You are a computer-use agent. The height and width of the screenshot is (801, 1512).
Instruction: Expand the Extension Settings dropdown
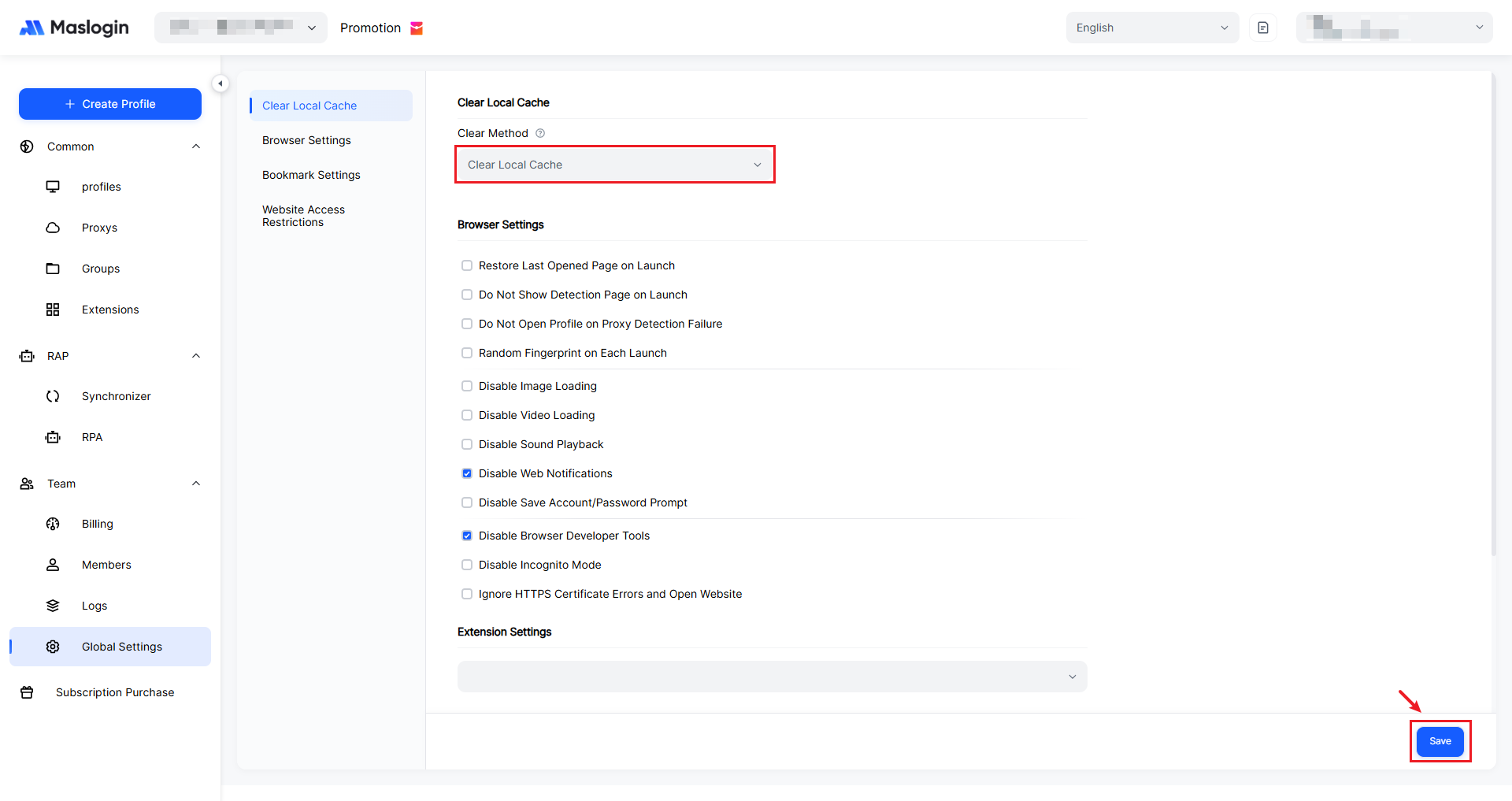(772, 677)
